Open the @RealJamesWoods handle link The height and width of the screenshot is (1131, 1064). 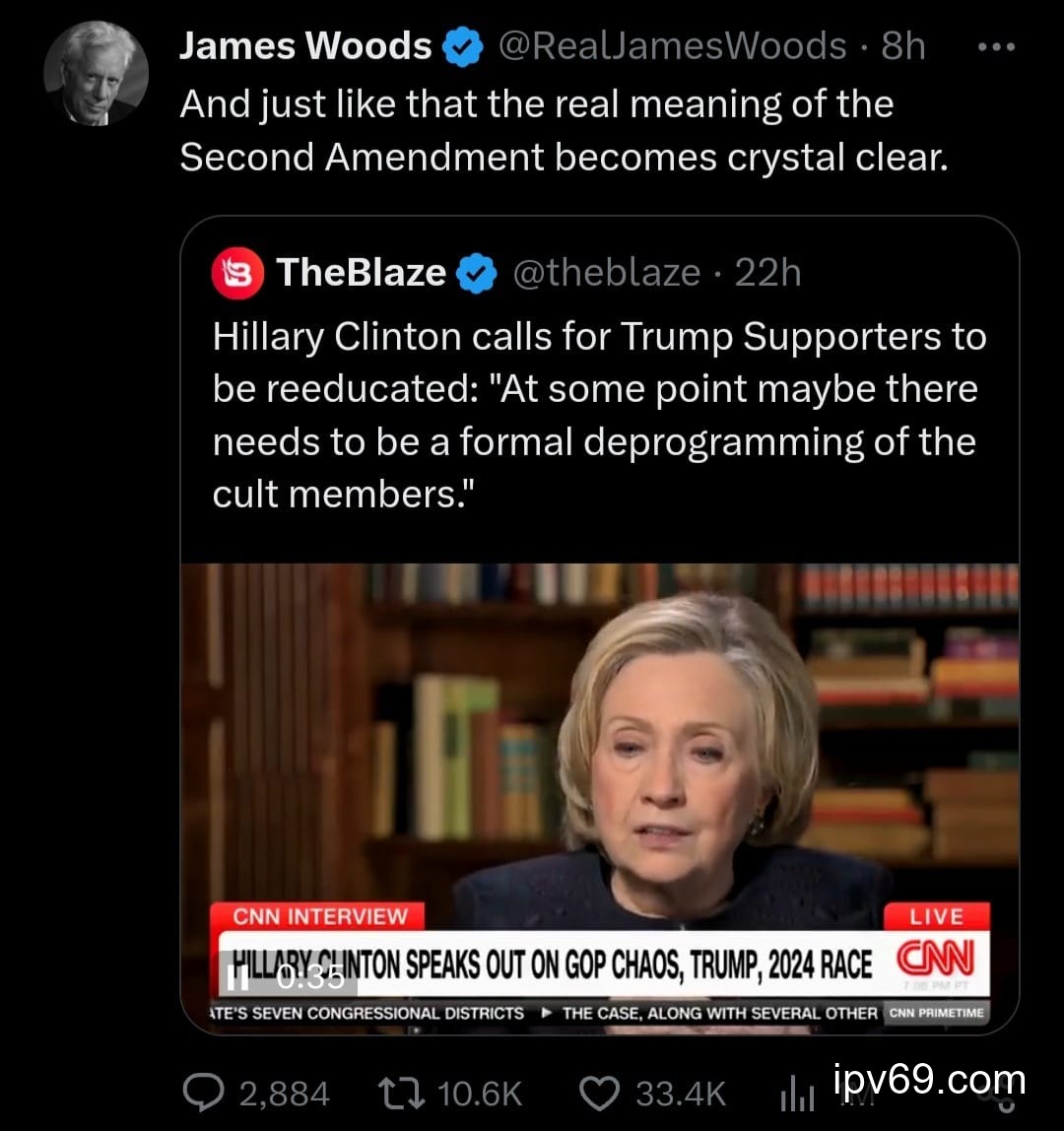click(x=674, y=46)
